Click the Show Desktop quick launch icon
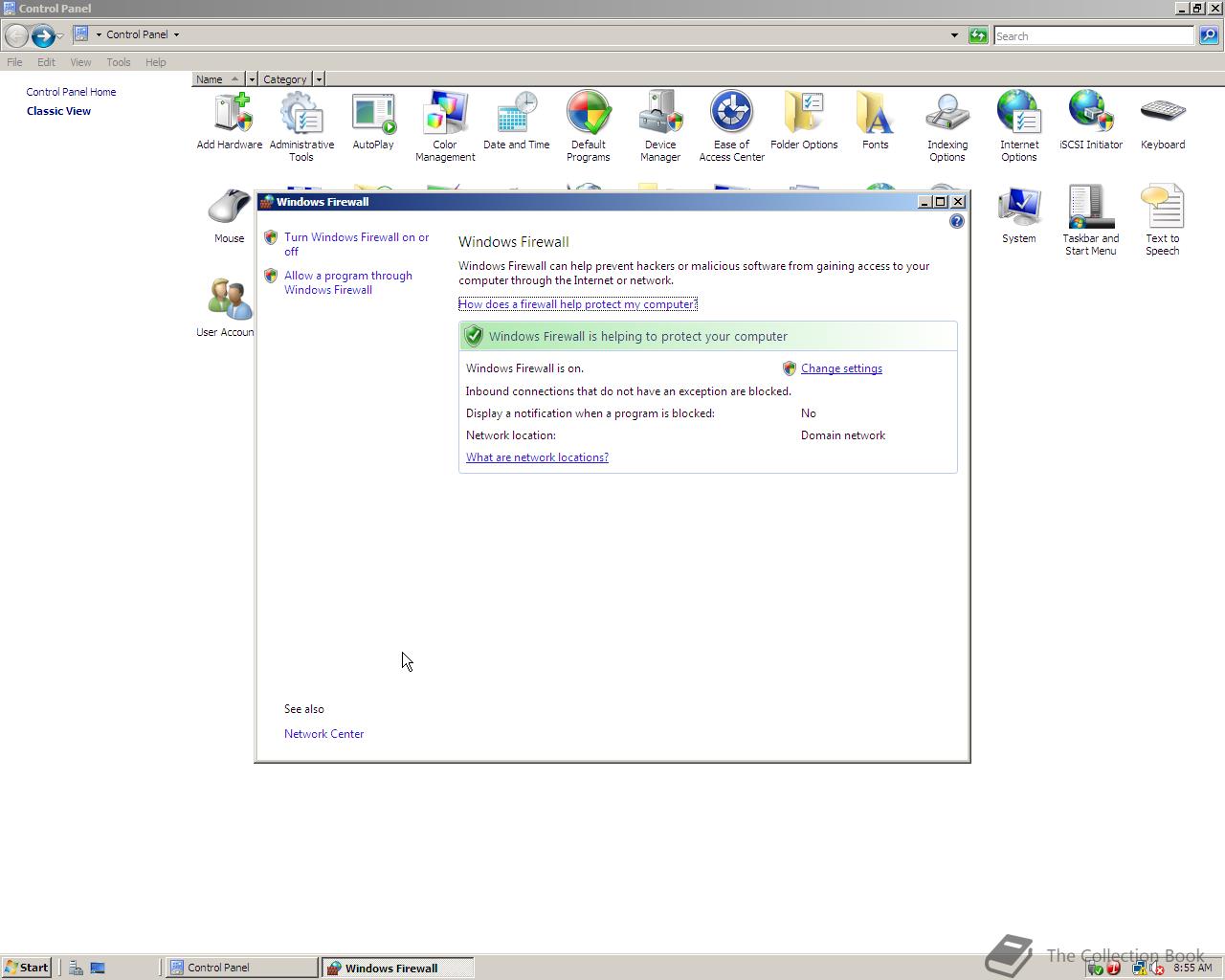 click(x=98, y=968)
